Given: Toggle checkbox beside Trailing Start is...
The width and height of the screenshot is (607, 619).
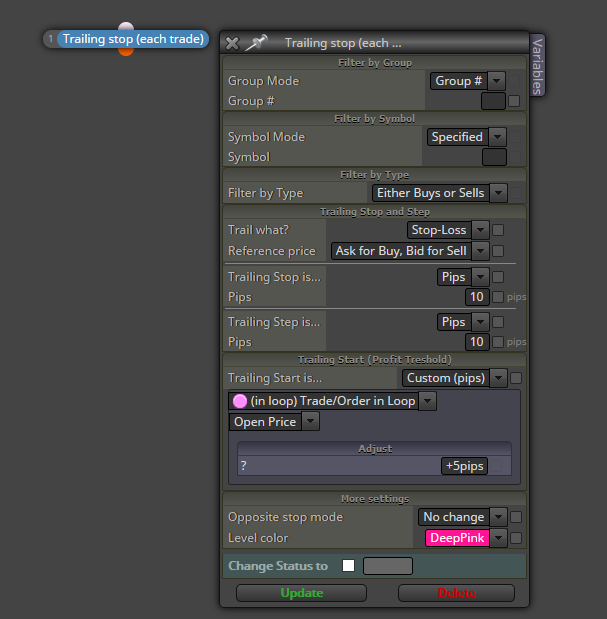Looking at the screenshot, I should pyautogui.click(x=516, y=378).
